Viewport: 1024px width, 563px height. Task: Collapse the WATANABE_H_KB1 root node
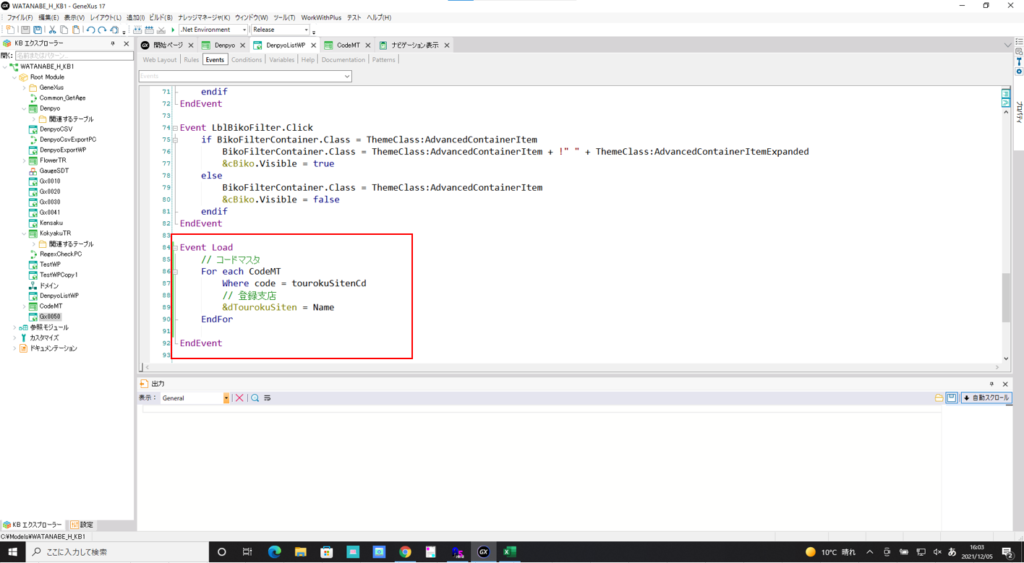click(x=5, y=67)
